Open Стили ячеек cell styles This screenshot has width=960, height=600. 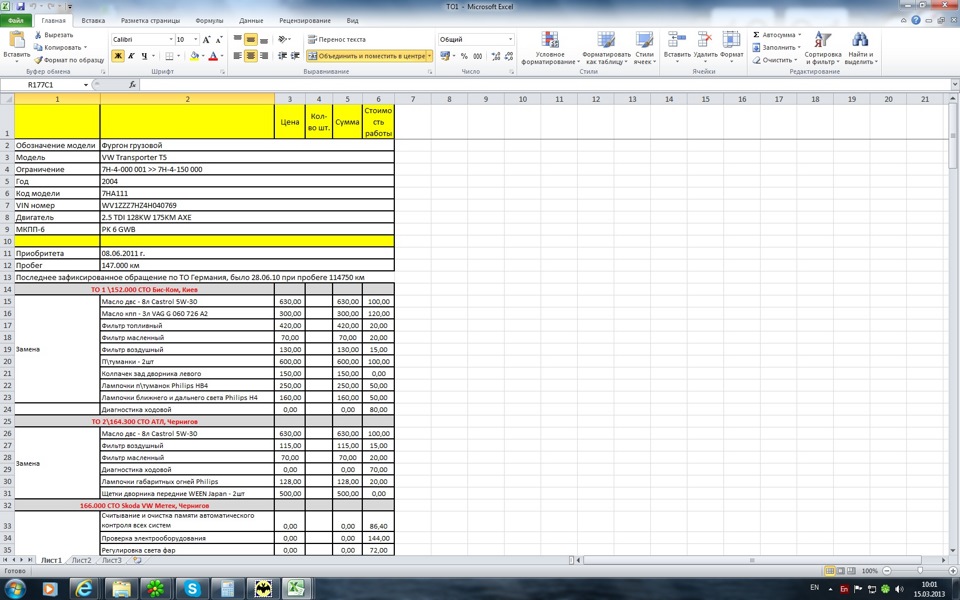coord(644,48)
